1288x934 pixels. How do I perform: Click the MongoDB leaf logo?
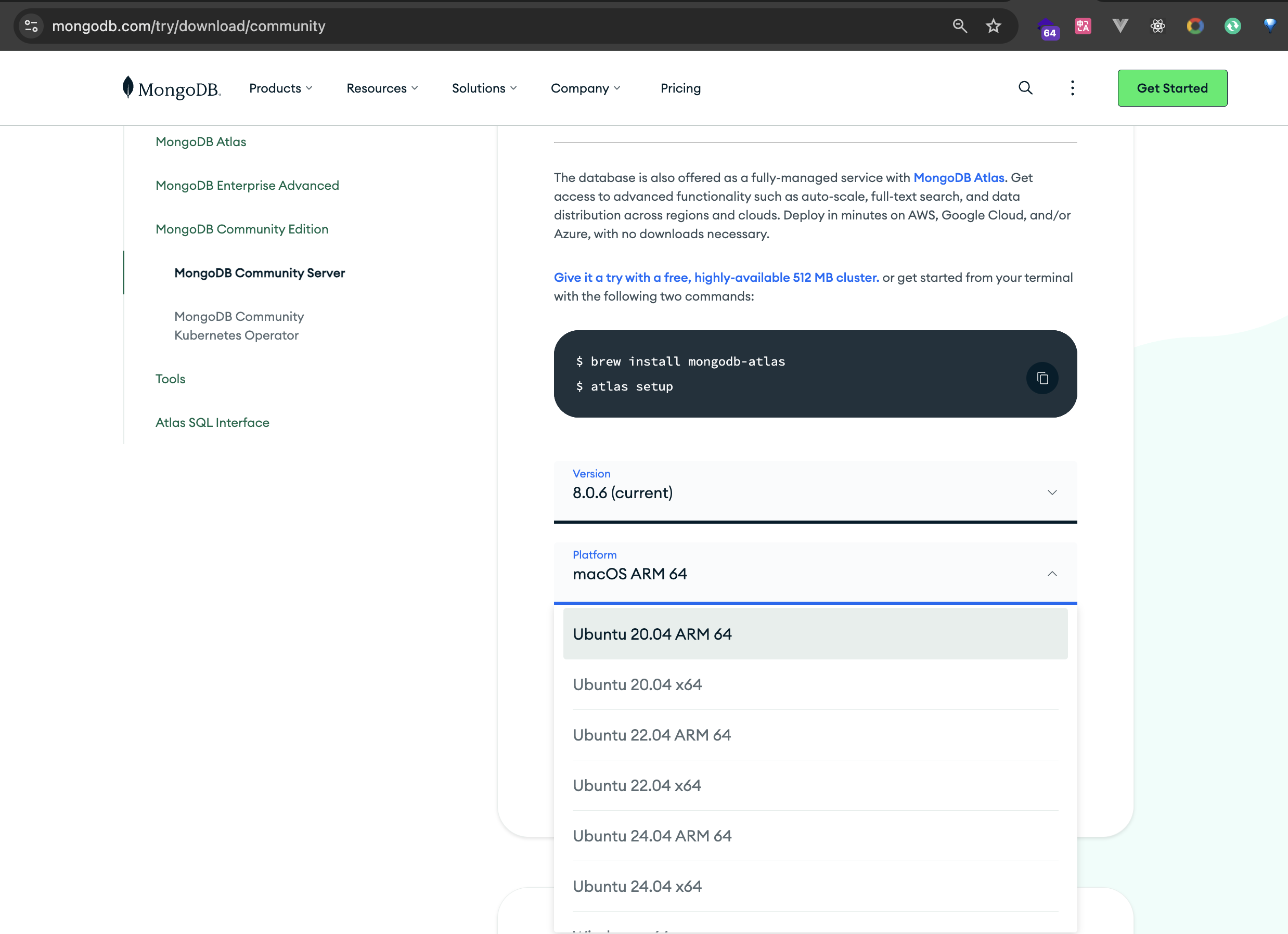click(128, 87)
